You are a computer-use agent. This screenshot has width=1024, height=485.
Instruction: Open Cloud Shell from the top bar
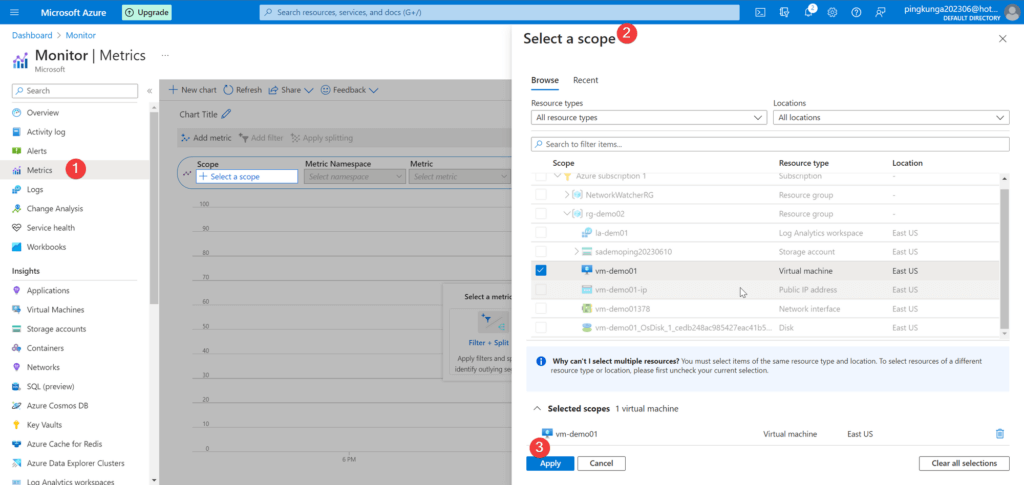click(x=760, y=12)
